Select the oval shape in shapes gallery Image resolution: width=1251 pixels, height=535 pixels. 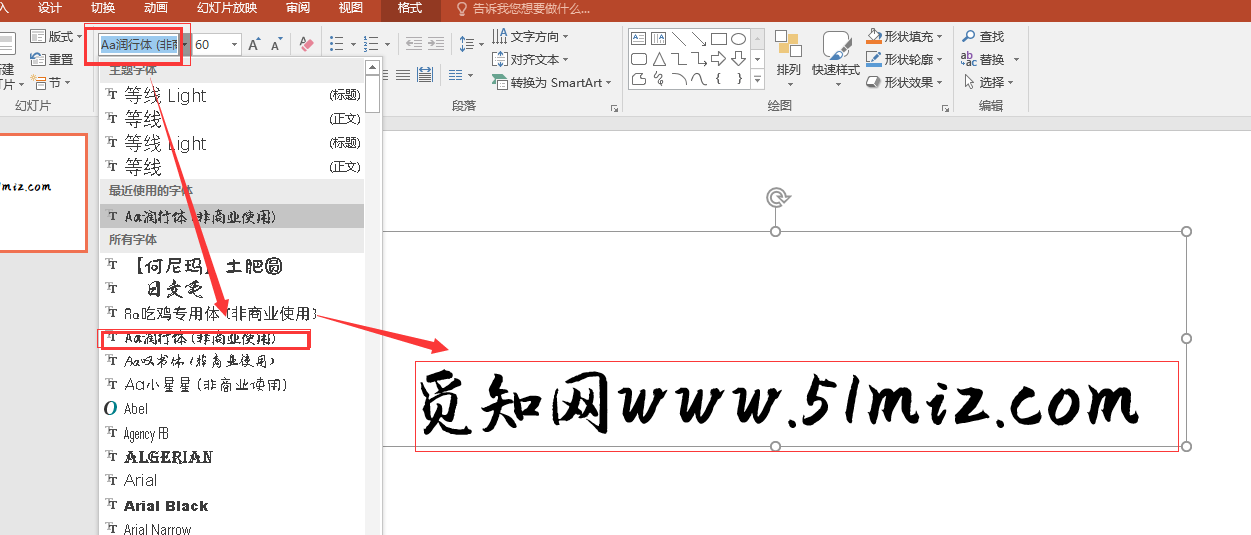coord(739,39)
